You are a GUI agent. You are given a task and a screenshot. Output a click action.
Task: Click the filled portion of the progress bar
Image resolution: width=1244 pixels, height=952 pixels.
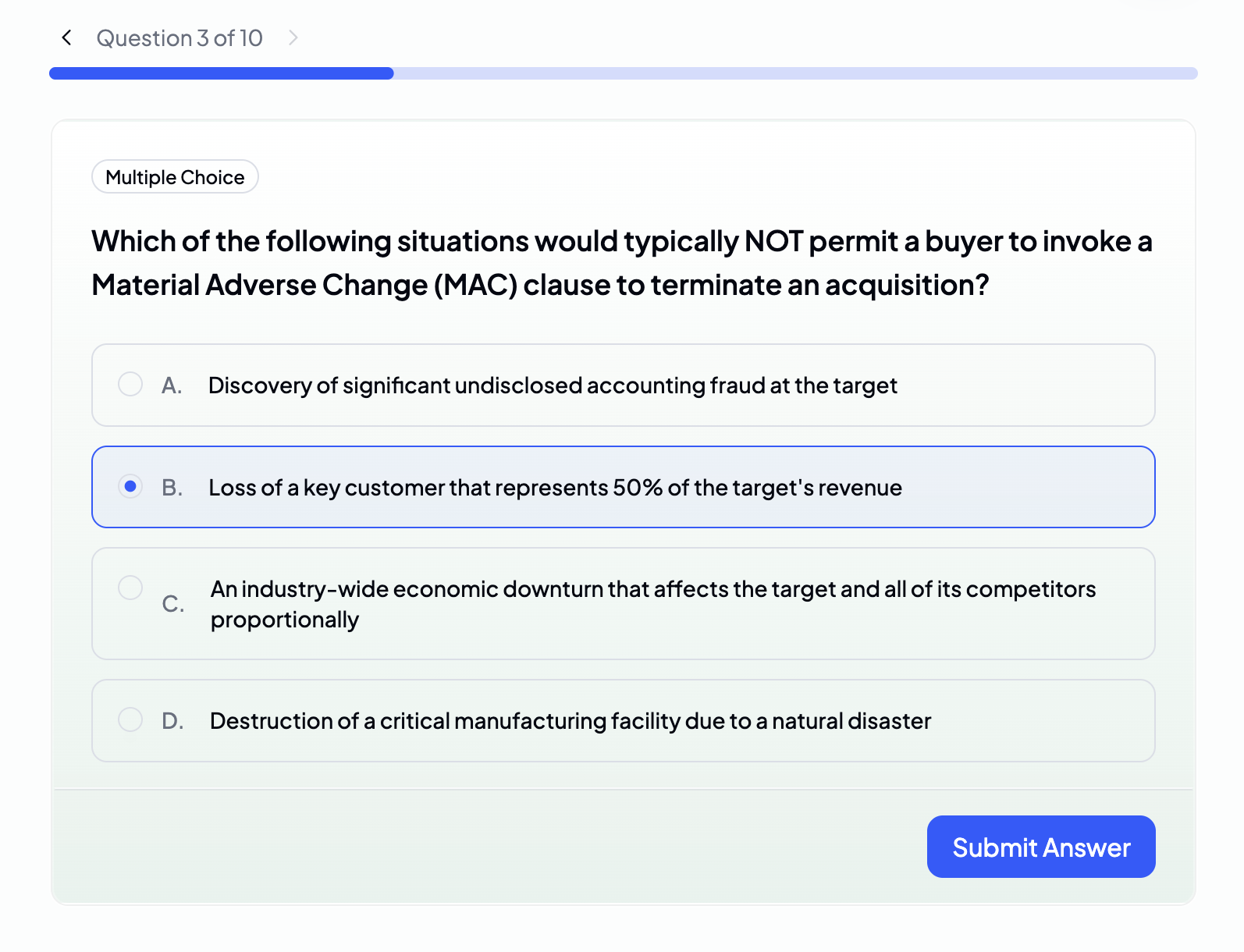(x=221, y=73)
